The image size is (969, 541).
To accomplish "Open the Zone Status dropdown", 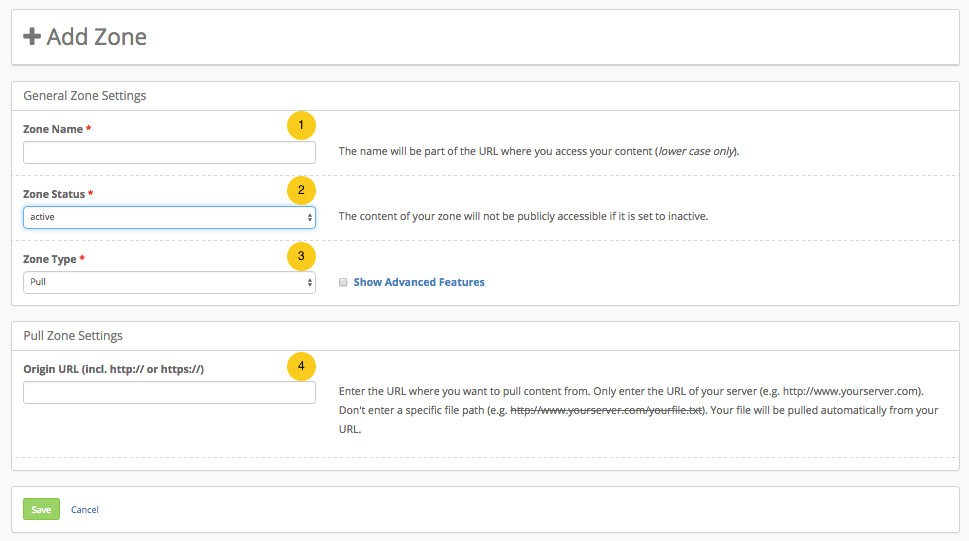I will tap(169, 217).
